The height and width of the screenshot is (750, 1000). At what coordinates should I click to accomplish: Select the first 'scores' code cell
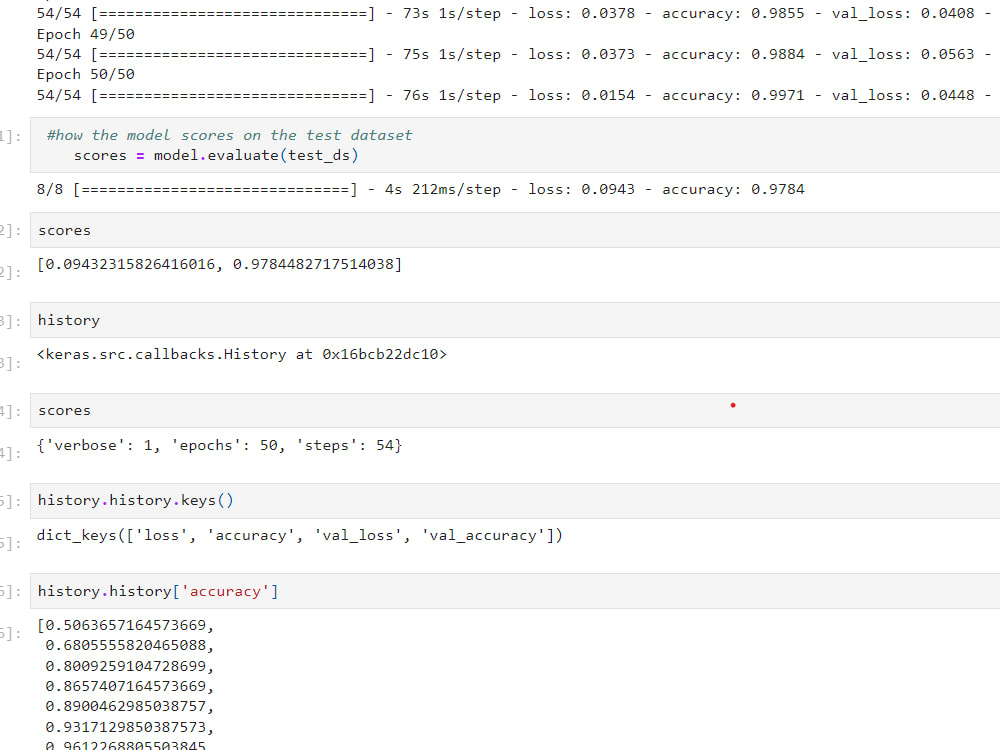tap(515, 230)
